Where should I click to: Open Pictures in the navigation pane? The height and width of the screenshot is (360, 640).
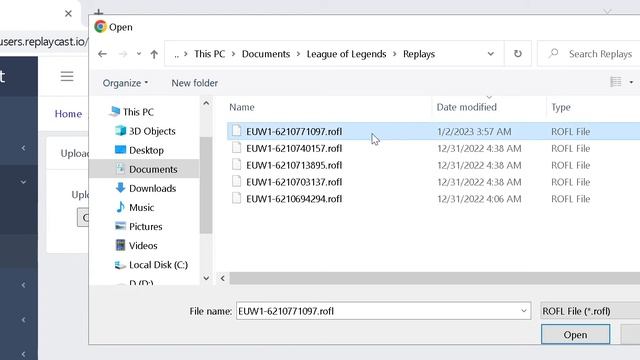point(145,227)
